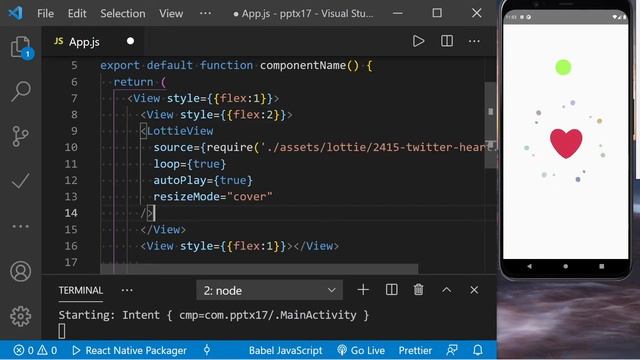Open the Edit menu
This screenshot has height=360, width=640.
77,13
